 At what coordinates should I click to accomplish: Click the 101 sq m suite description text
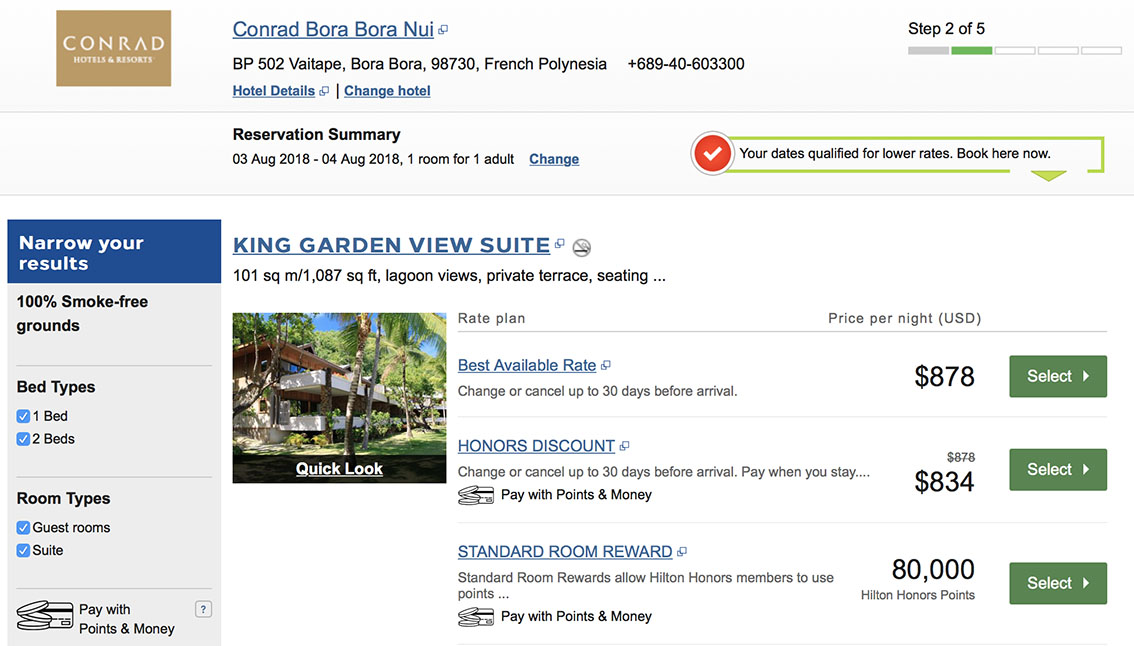[449, 276]
